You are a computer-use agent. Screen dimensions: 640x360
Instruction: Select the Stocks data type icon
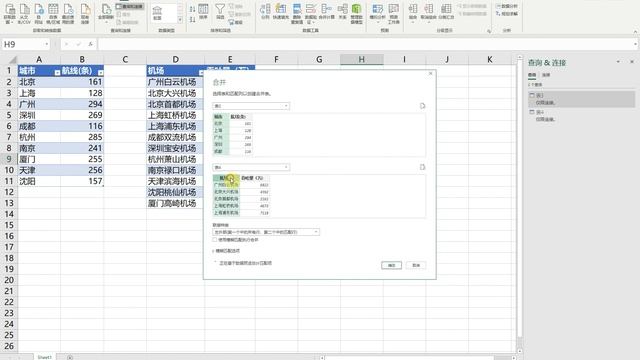point(157,13)
